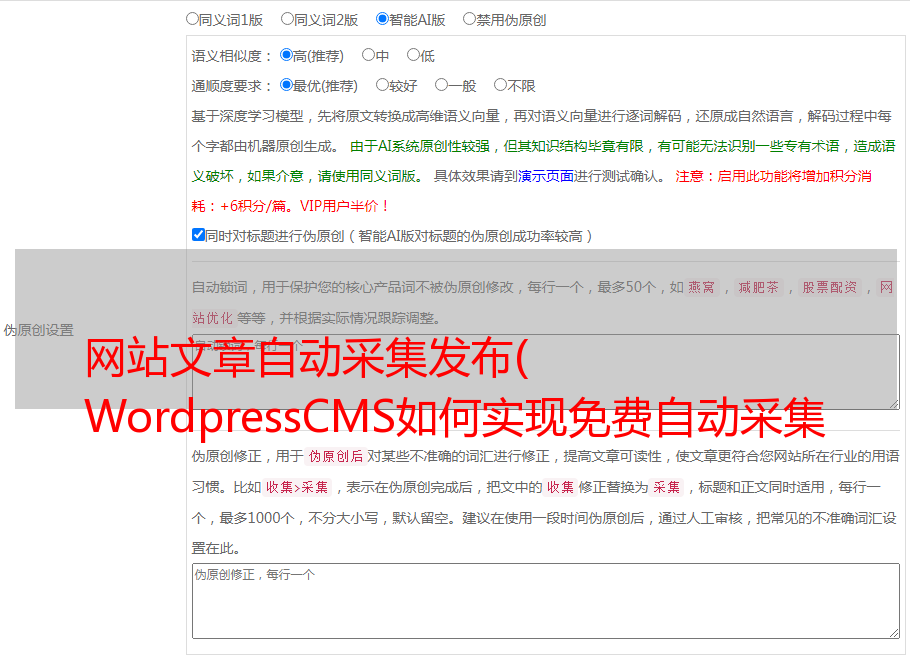Click the 伪原创后 highlighted tag
The height and width of the screenshot is (658, 911).
tap(336, 456)
